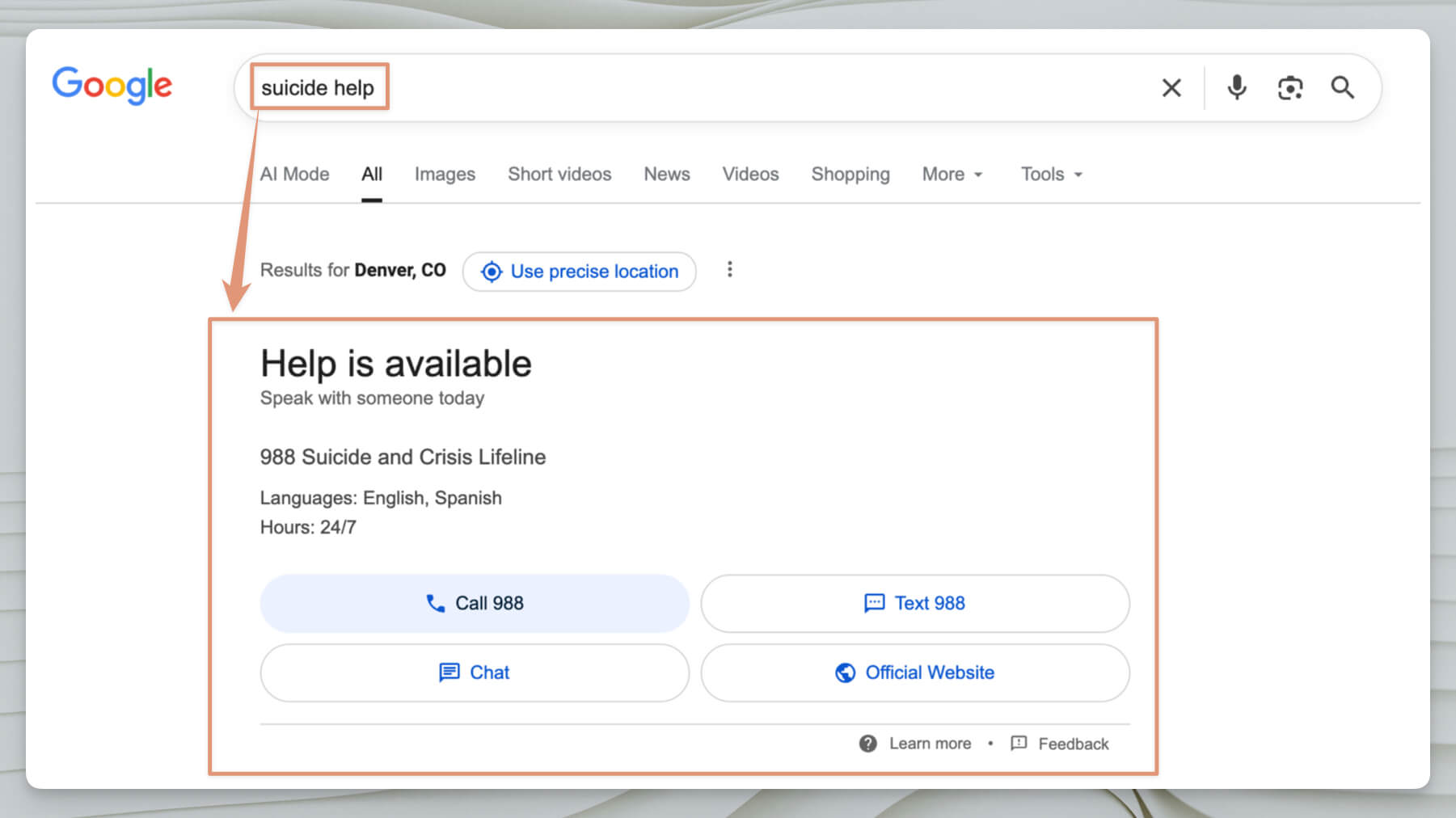Select the All results tab
The height and width of the screenshot is (818, 1456).
click(372, 174)
